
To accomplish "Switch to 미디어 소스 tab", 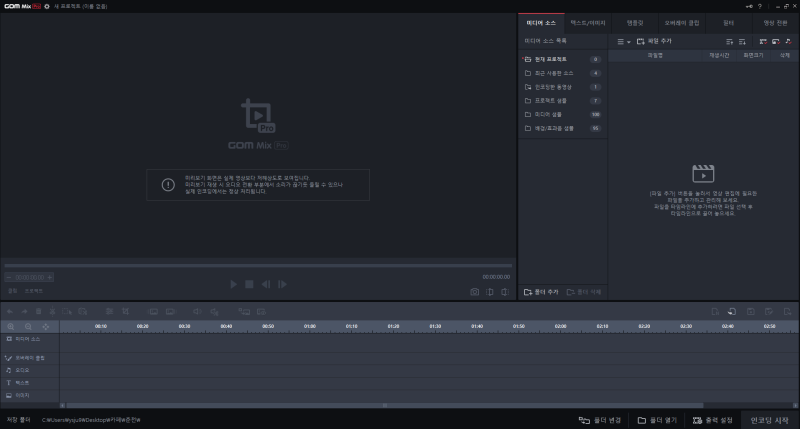I will 541,23.
